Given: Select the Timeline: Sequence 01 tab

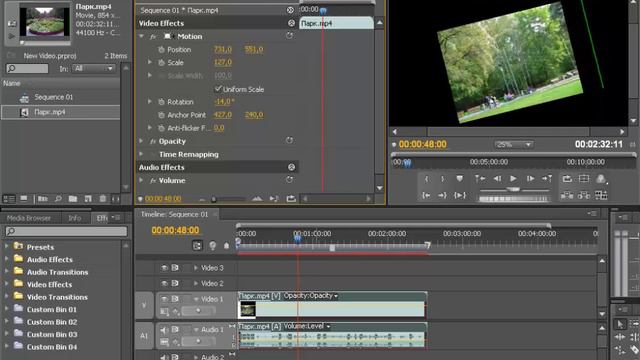Looking at the screenshot, I should [x=174, y=214].
